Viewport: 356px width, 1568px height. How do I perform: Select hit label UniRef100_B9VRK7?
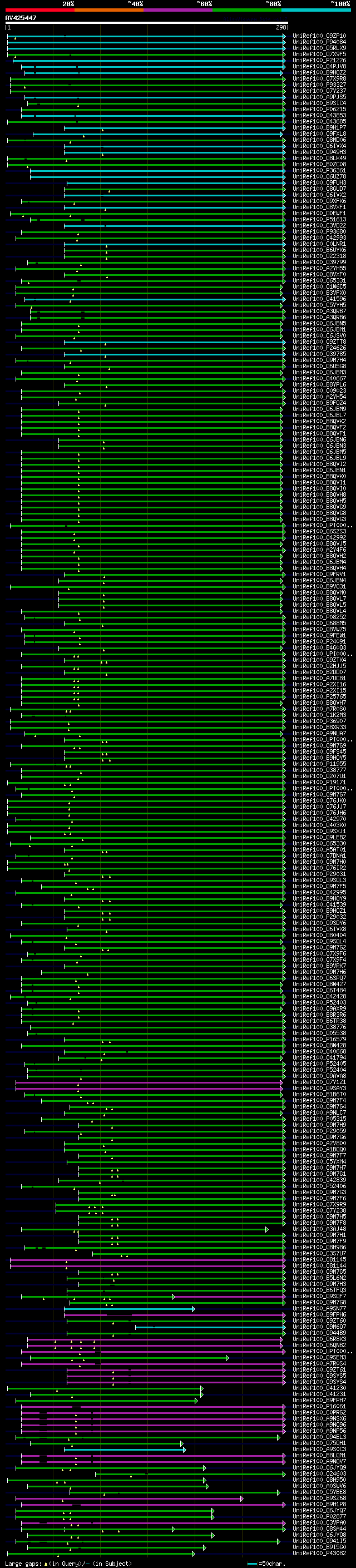click(319, 966)
